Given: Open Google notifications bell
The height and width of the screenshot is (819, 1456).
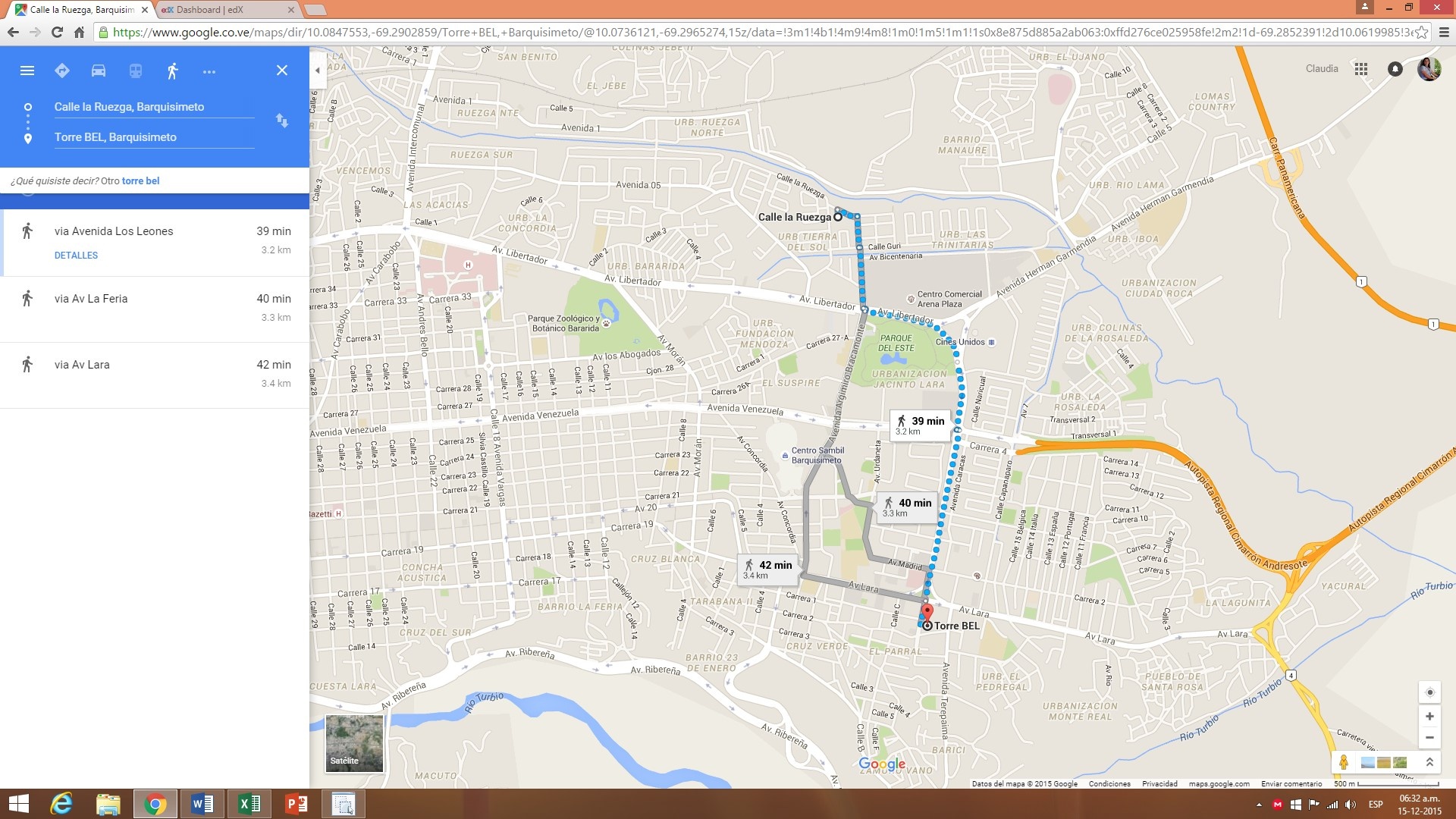Looking at the screenshot, I should 1395,69.
